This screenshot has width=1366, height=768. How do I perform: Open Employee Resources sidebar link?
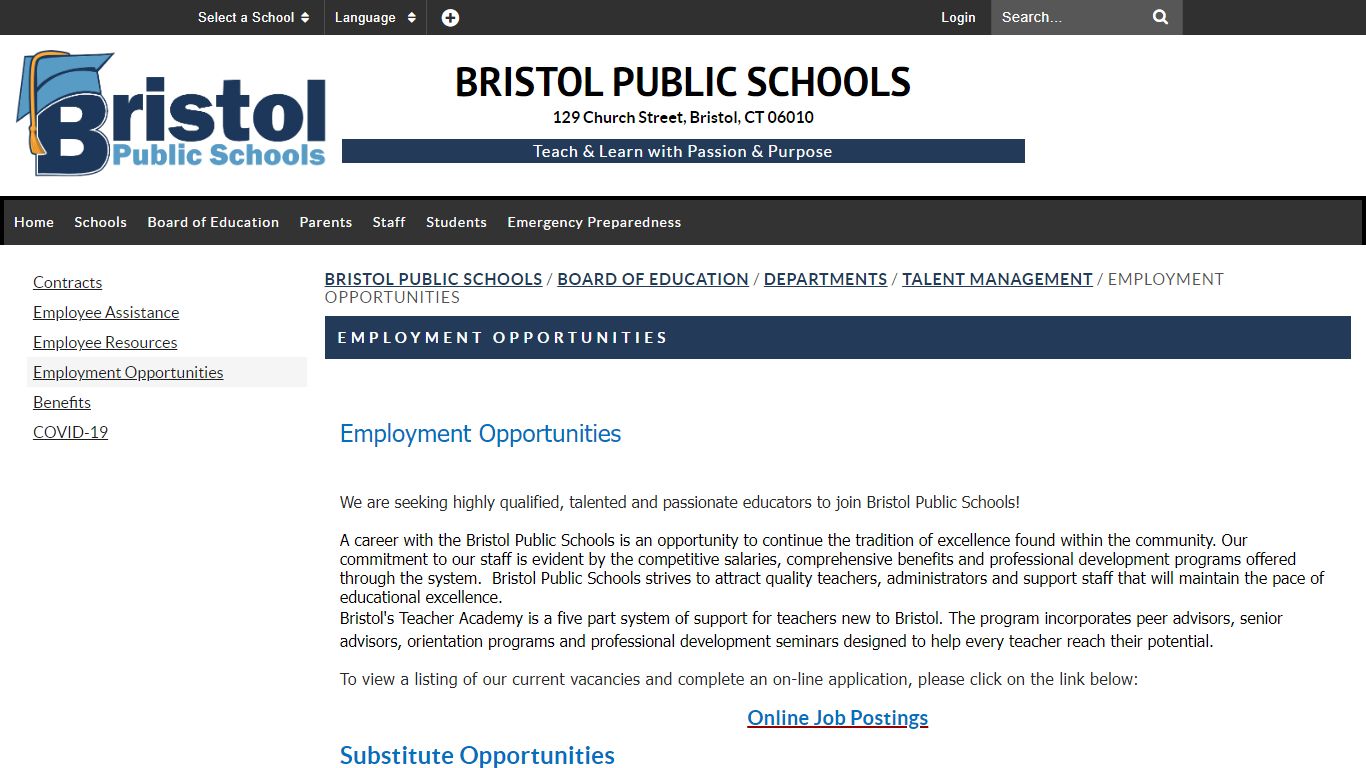[105, 342]
